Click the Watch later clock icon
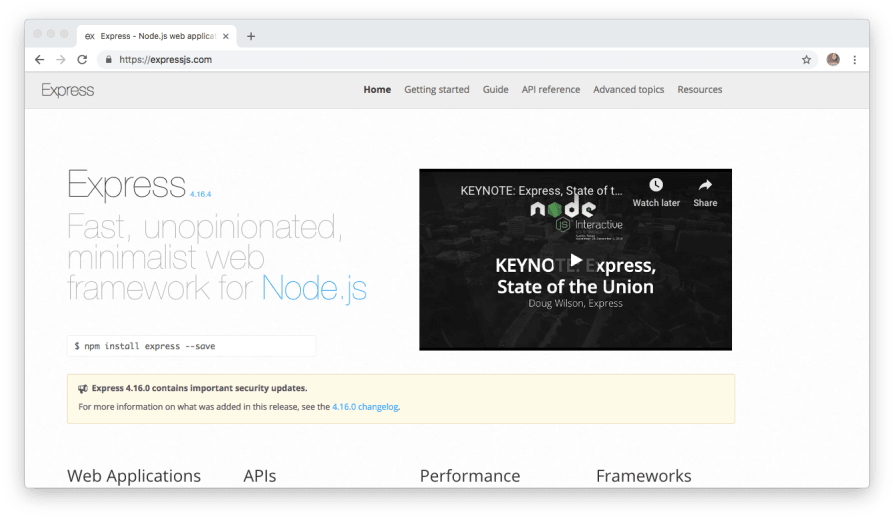Screen dimensions: 893x517 (x=656, y=186)
